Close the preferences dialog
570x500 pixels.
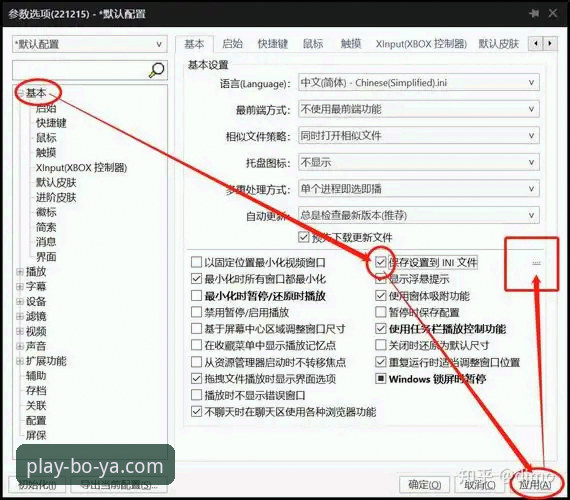click(x=553, y=13)
